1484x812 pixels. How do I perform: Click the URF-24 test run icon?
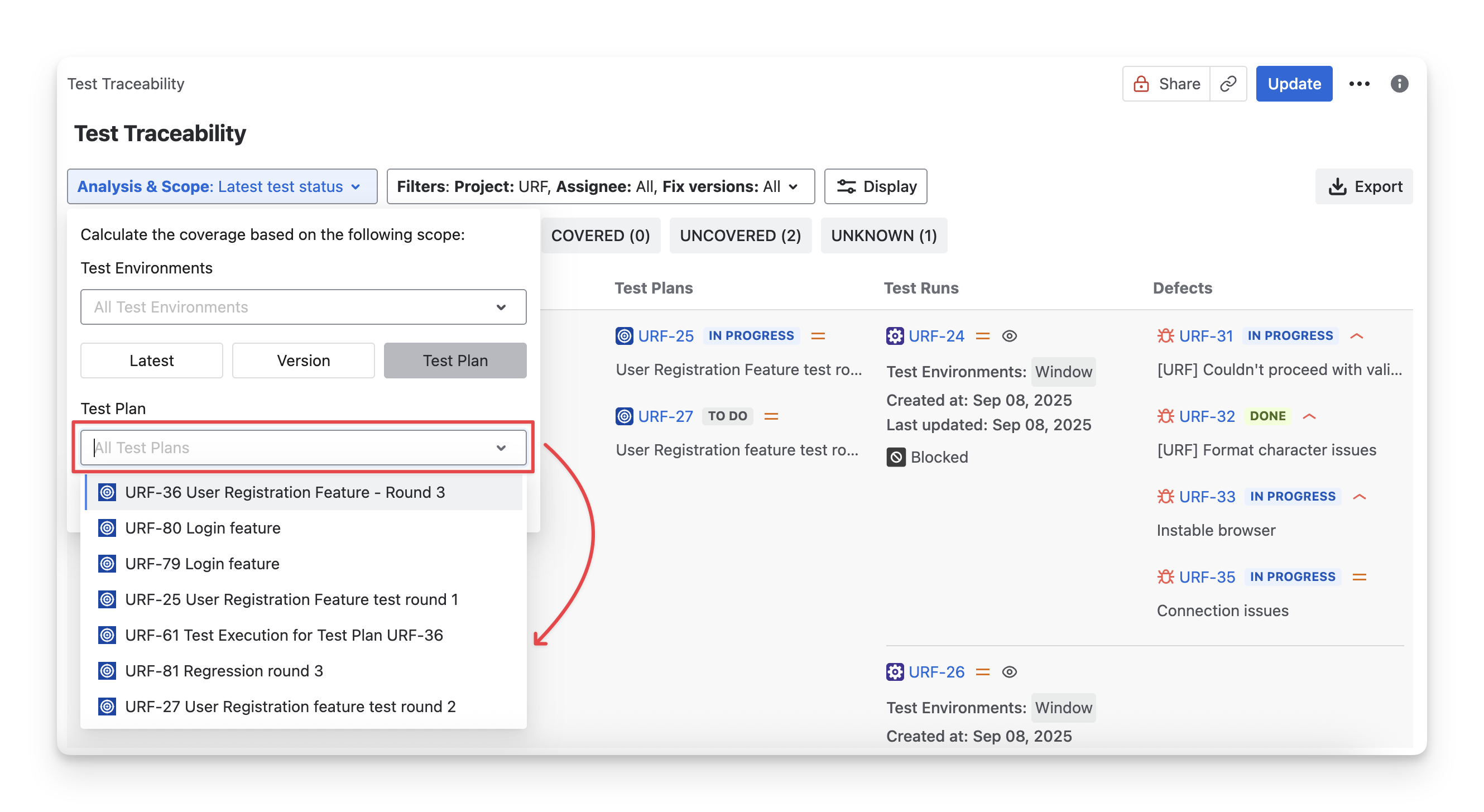(895, 336)
